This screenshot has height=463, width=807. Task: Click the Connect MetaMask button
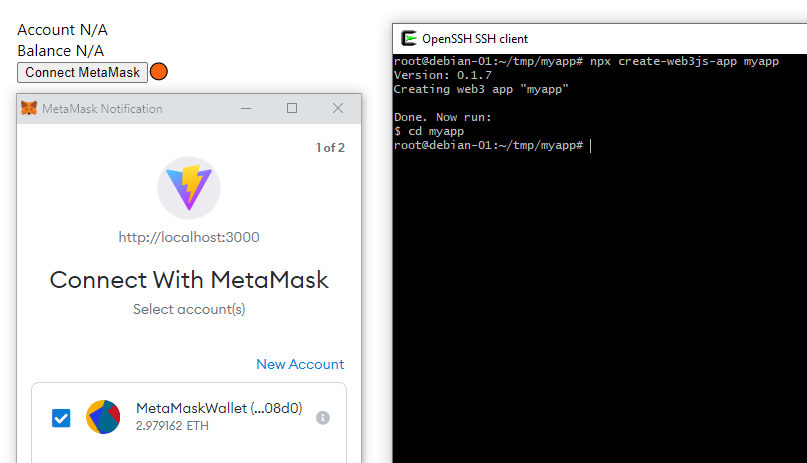[82, 73]
